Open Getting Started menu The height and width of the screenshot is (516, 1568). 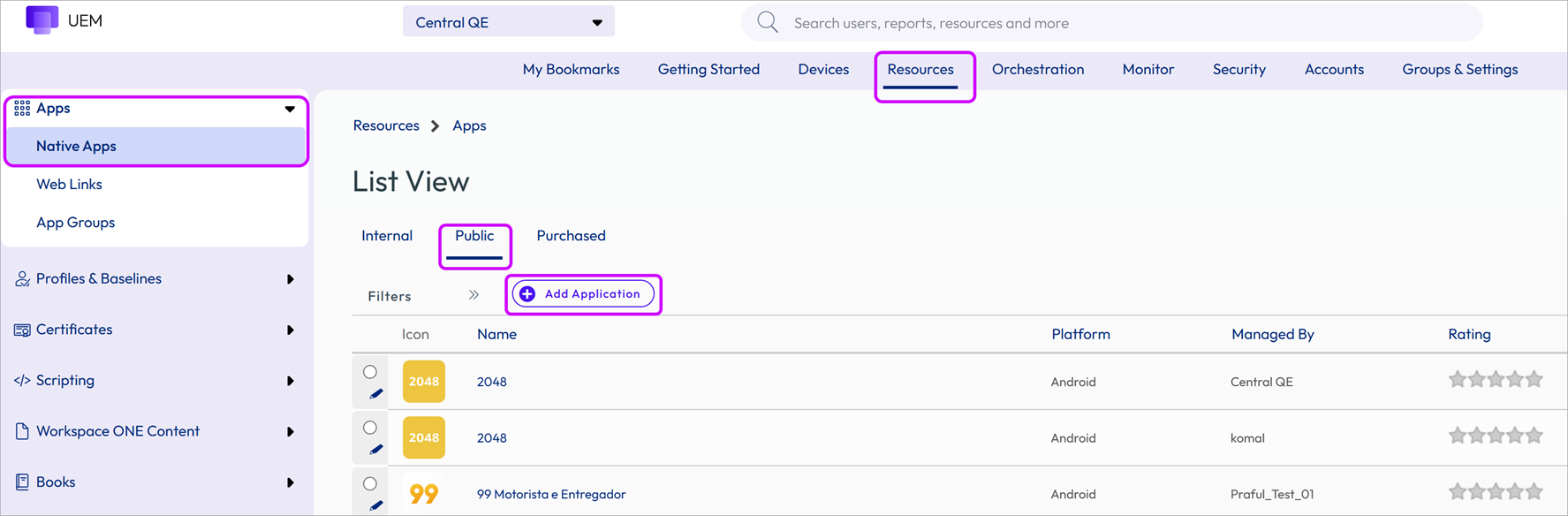point(708,69)
